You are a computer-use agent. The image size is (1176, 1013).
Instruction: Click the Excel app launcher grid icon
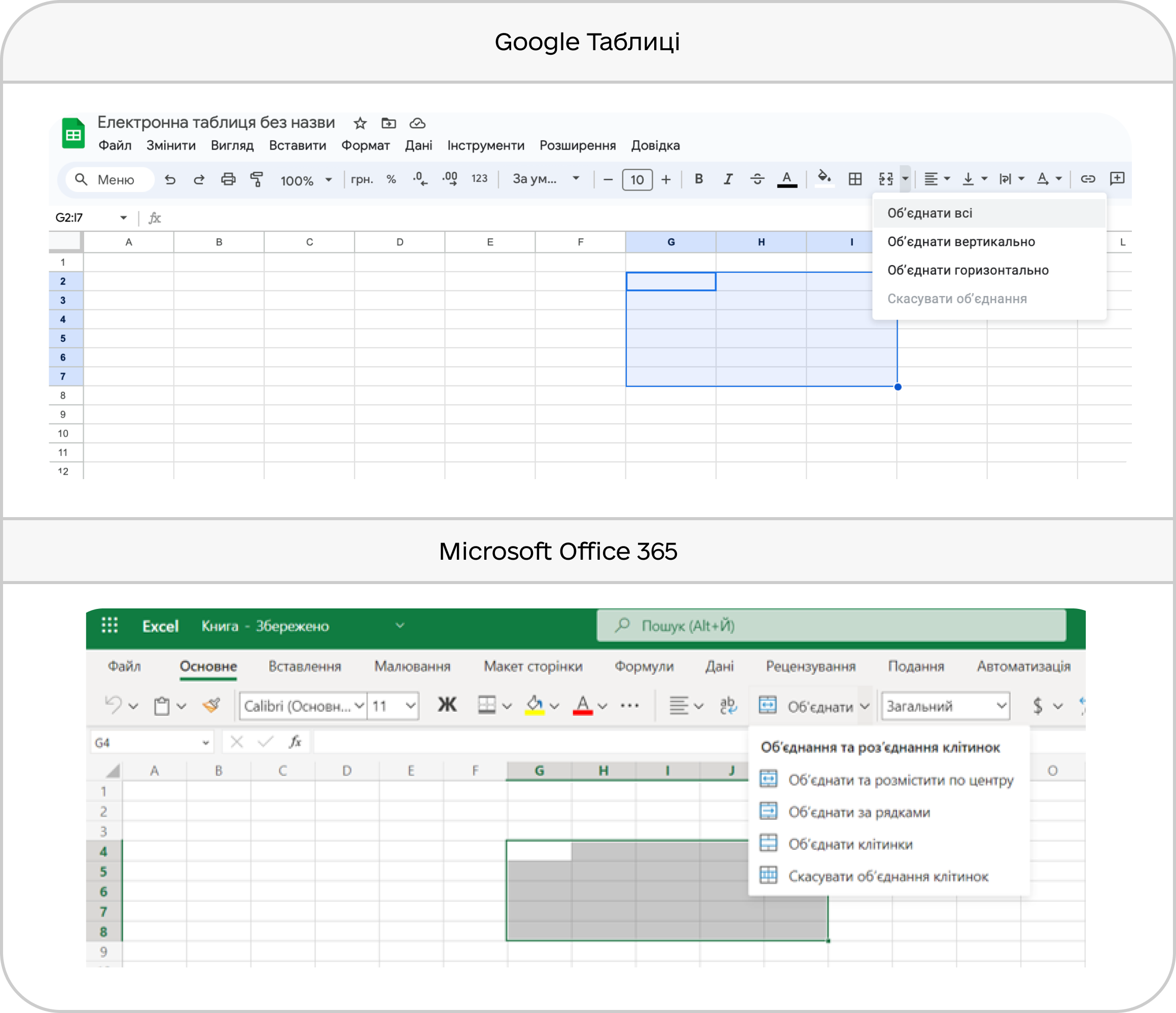(x=110, y=625)
